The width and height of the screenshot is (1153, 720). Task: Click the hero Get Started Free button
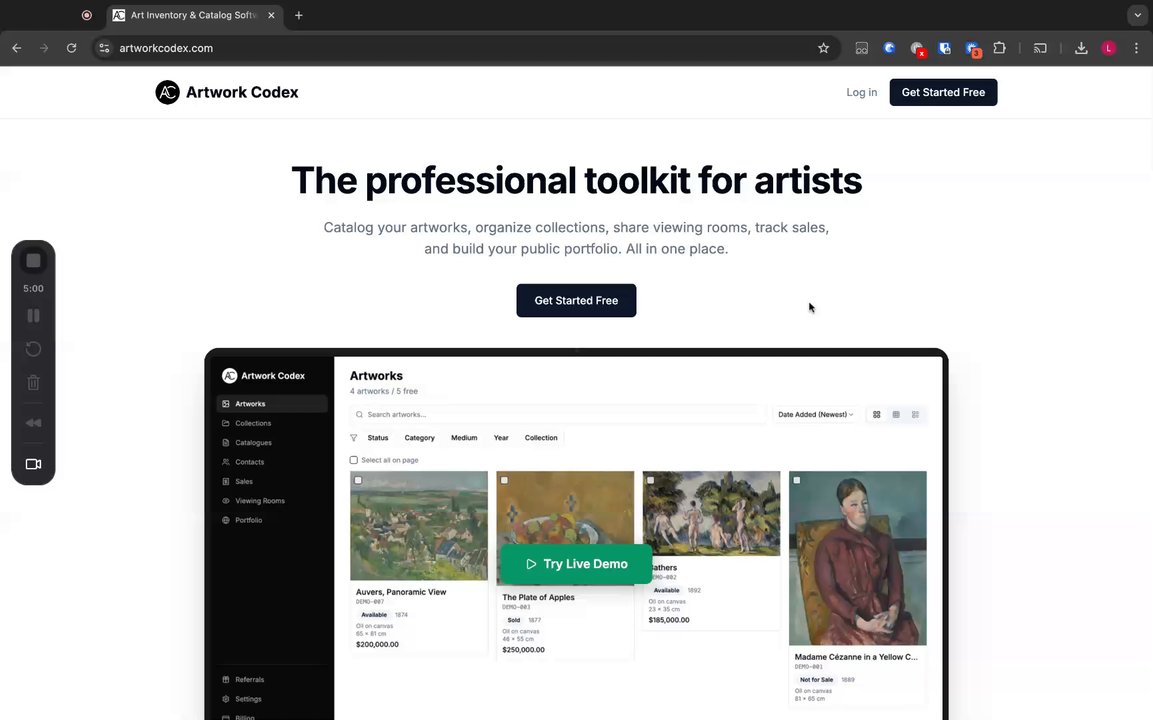[x=576, y=300]
